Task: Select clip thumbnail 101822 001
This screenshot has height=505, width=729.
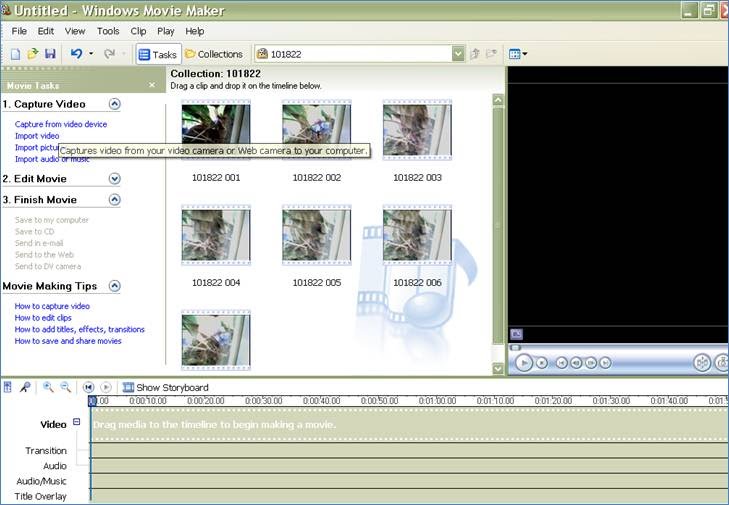Action: (x=216, y=130)
